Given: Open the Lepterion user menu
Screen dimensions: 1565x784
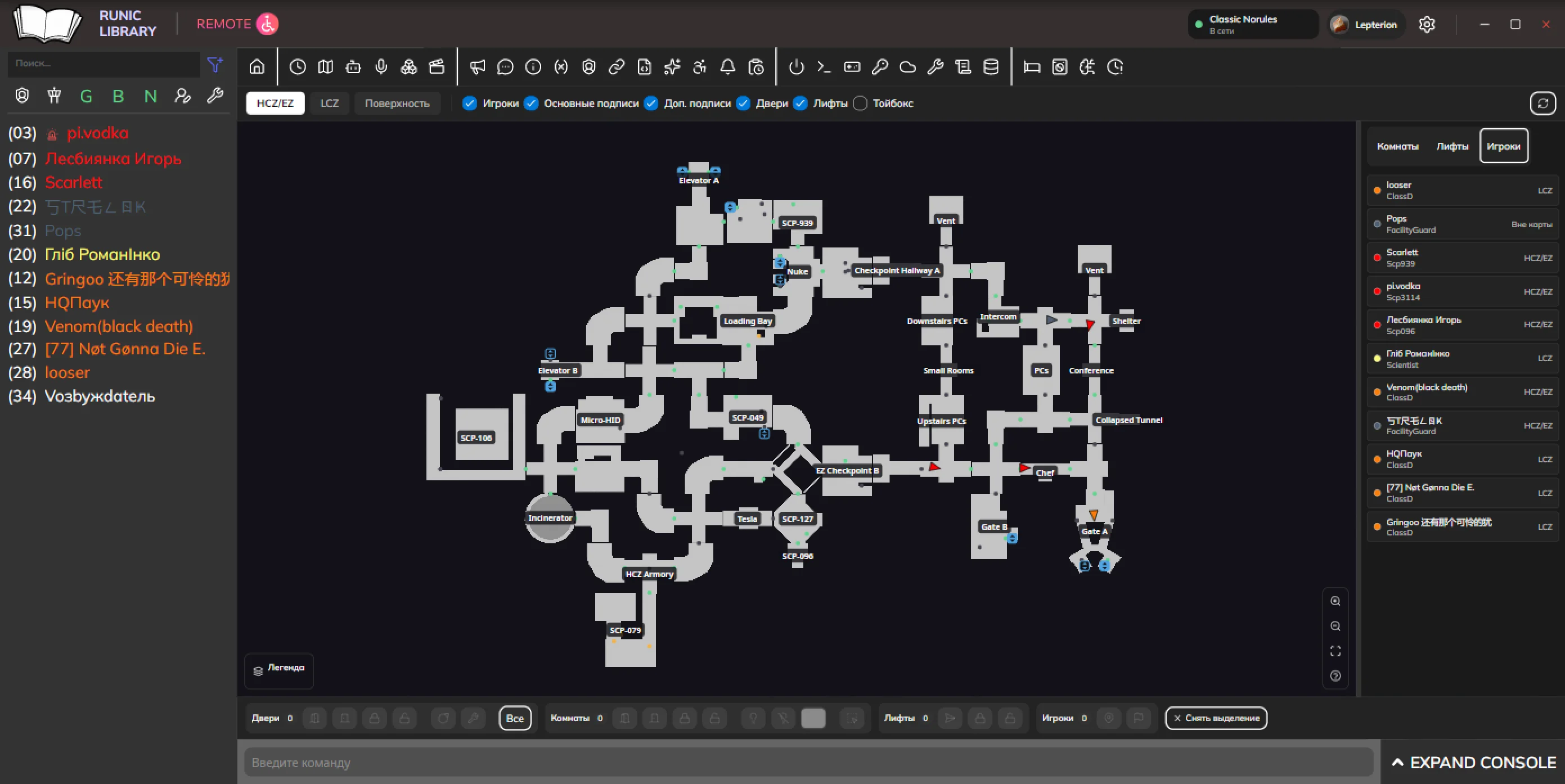Looking at the screenshot, I should pyautogui.click(x=1367, y=24).
